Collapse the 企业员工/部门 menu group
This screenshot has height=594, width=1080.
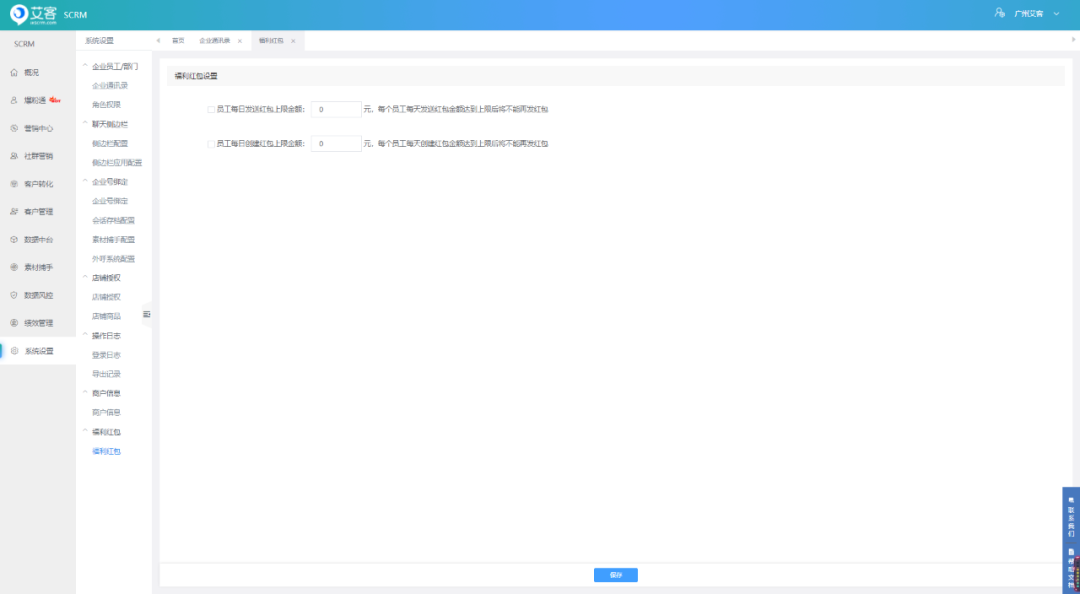coord(85,66)
